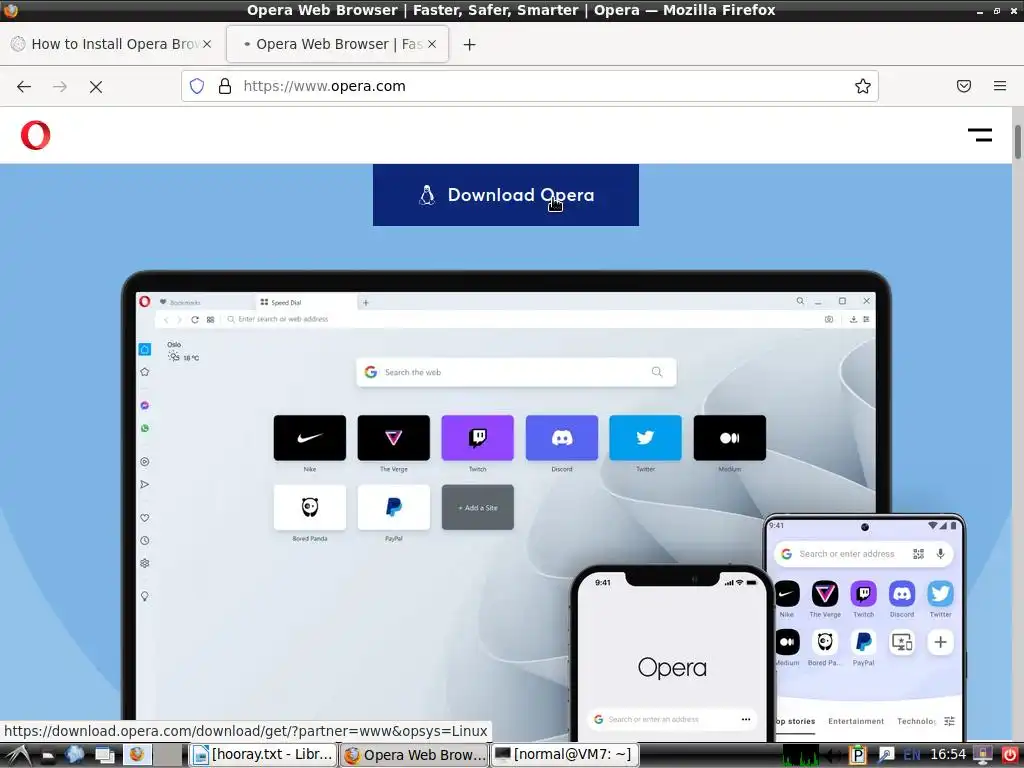Screen dimensions: 1024x768
Task: Launch the file manager from taskbar
Action: click(47, 756)
